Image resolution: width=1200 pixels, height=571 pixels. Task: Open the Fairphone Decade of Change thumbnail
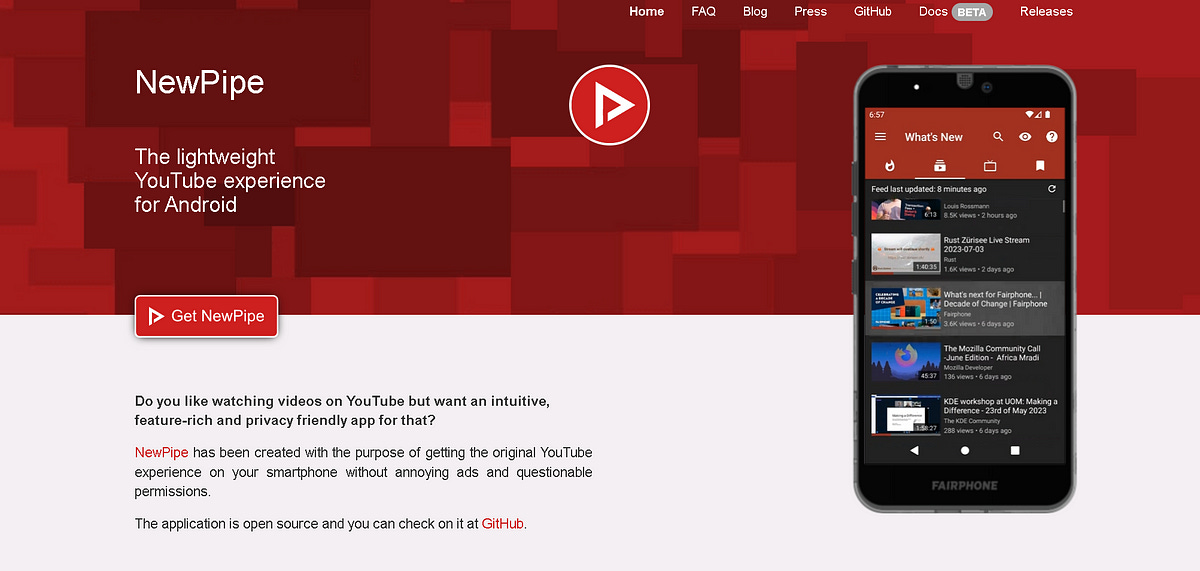(905, 308)
